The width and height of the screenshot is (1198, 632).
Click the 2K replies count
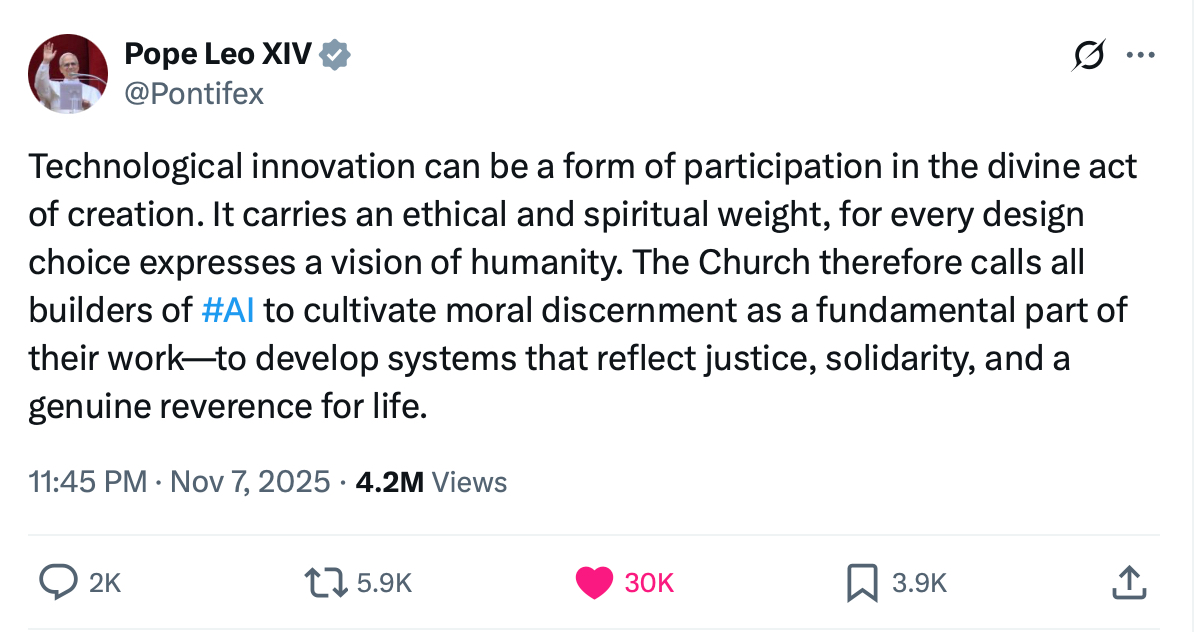(x=104, y=583)
